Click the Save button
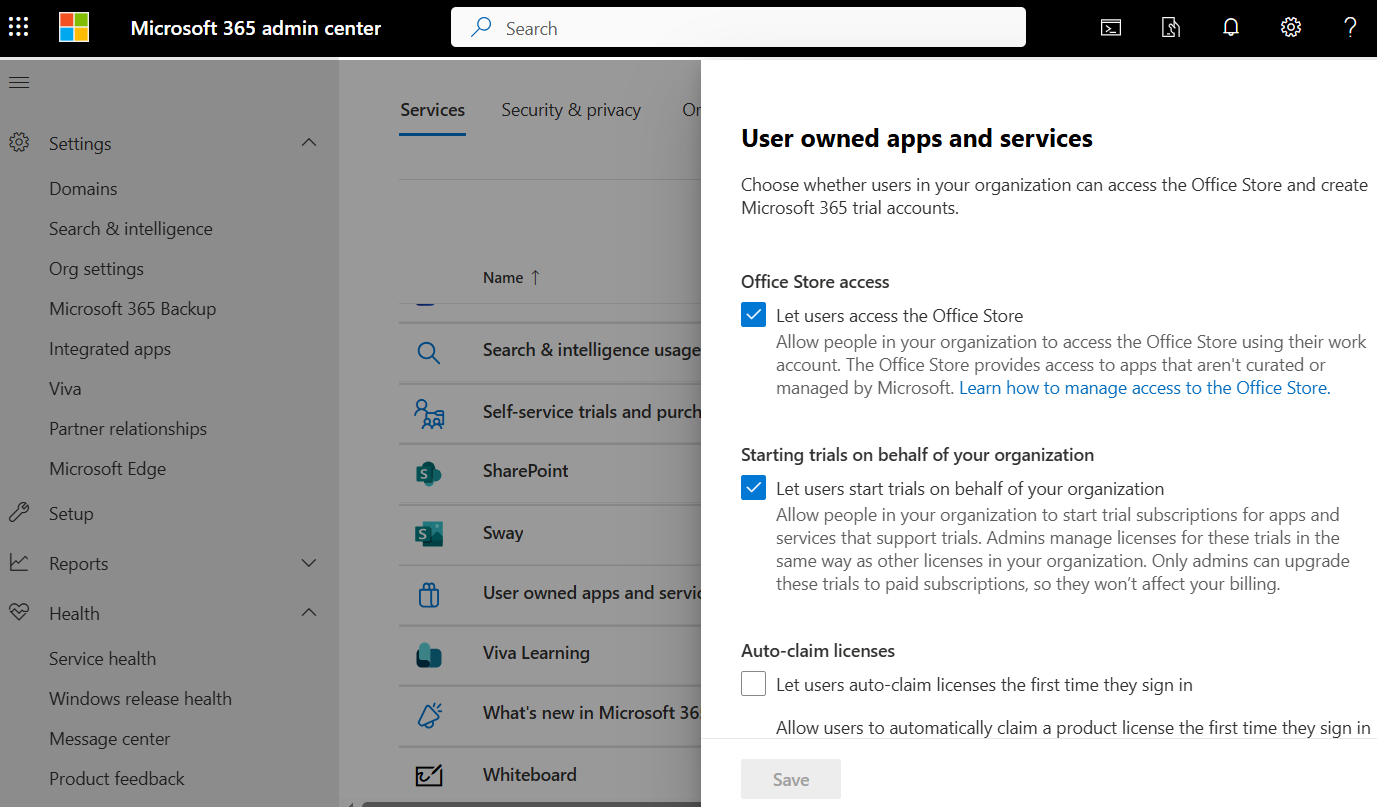The image size is (1377, 807). click(x=791, y=779)
